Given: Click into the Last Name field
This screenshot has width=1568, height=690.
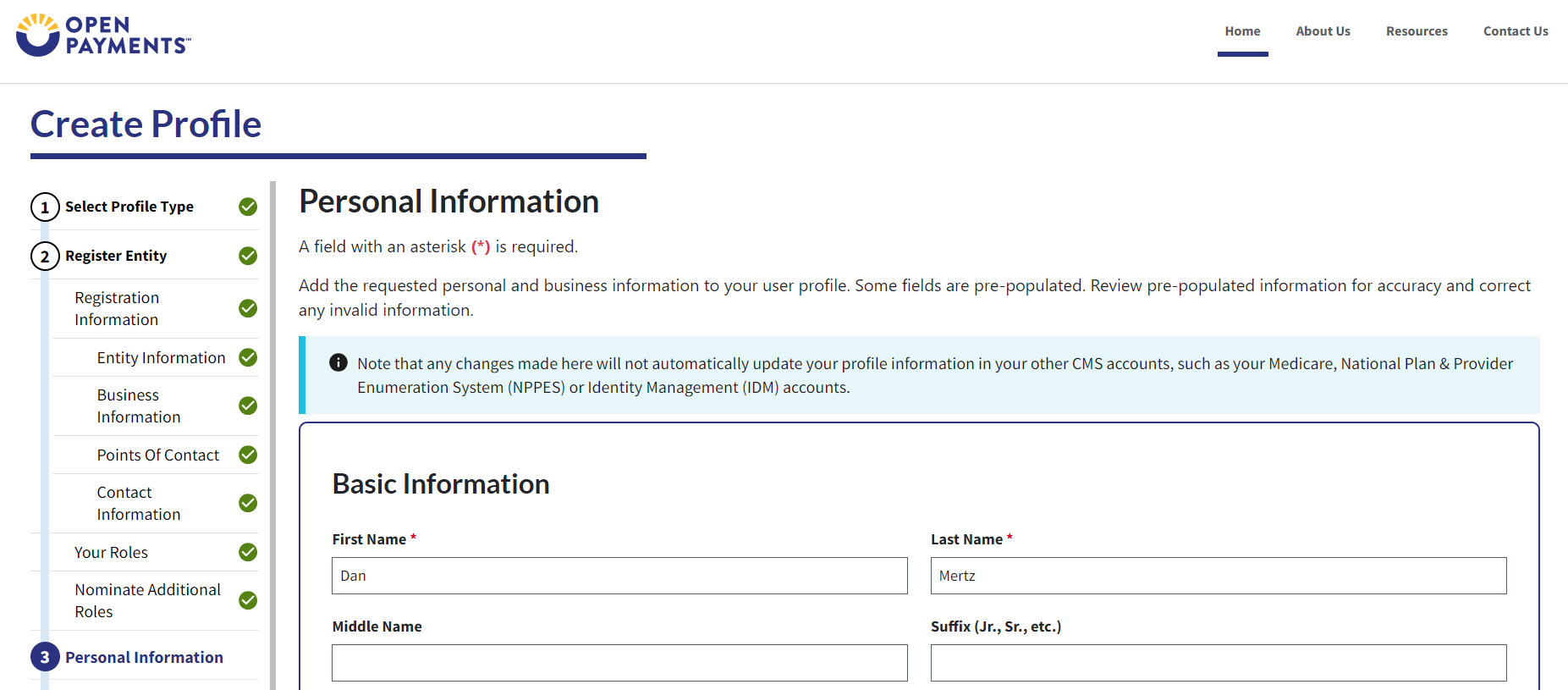Looking at the screenshot, I should coord(1219,576).
